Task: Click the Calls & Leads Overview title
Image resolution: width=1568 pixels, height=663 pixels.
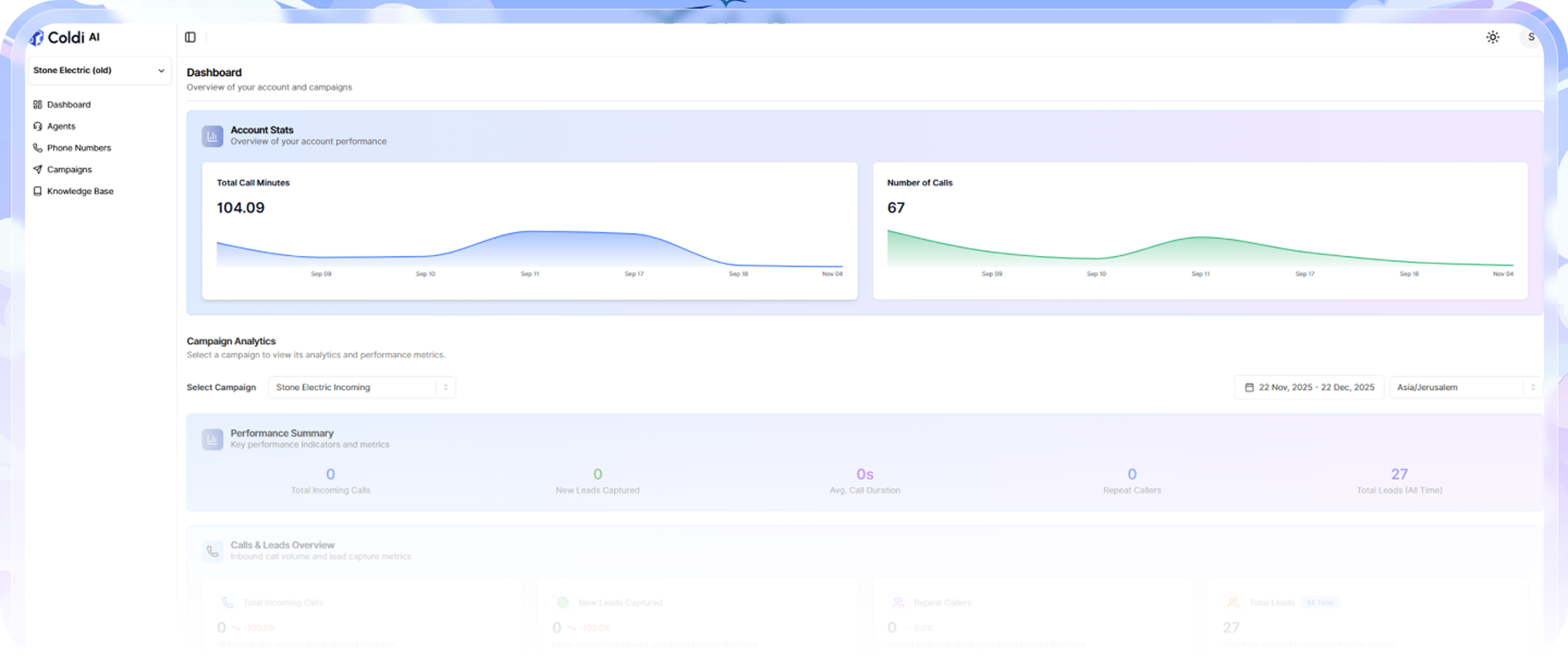Action: 283,545
